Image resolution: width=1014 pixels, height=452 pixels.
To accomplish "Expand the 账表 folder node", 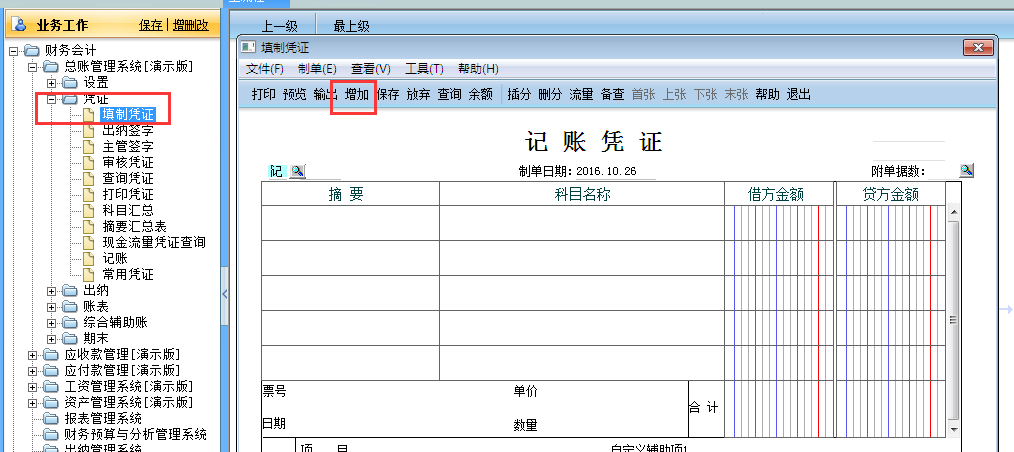I will click(x=52, y=307).
